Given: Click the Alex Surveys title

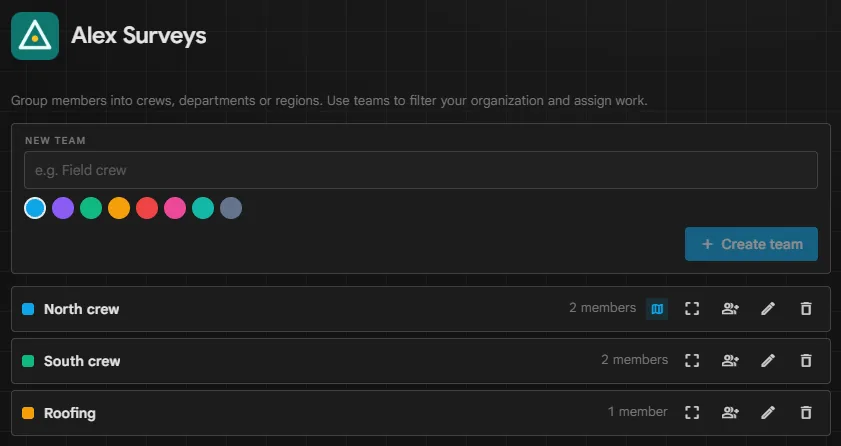Looking at the screenshot, I should [139, 35].
